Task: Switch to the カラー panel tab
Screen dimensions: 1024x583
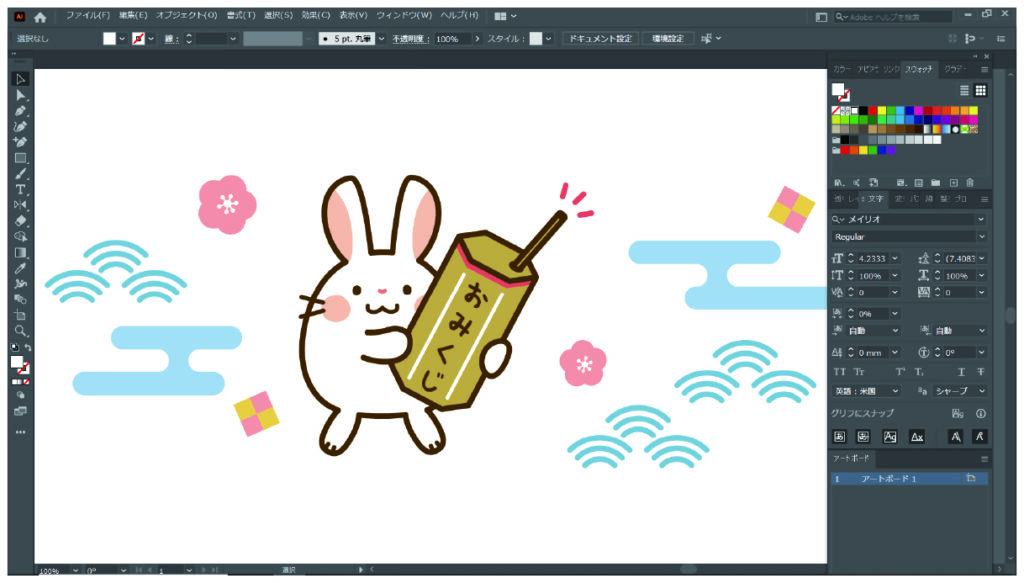Action: 842,69
